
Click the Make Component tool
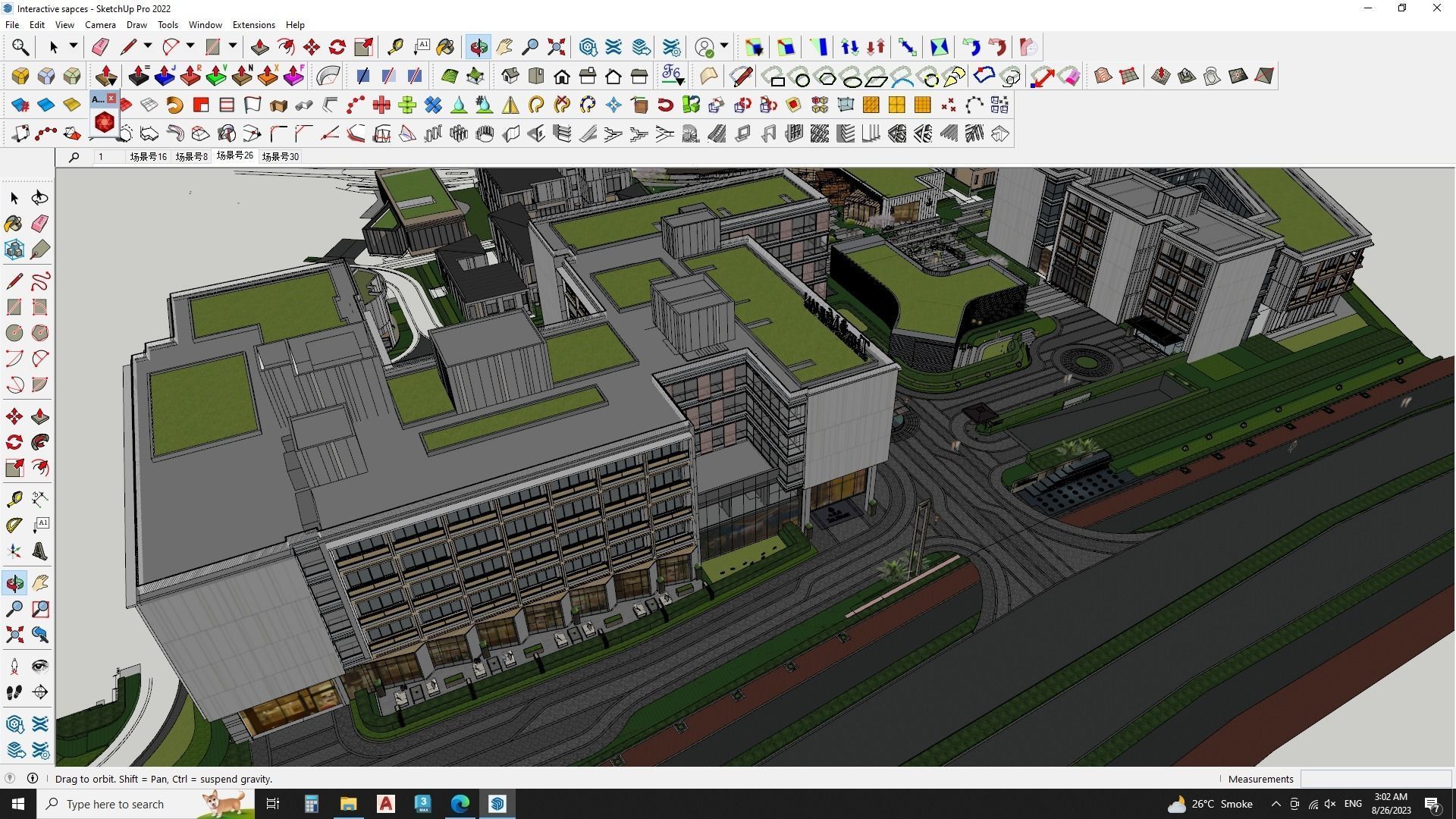click(14, 249)
